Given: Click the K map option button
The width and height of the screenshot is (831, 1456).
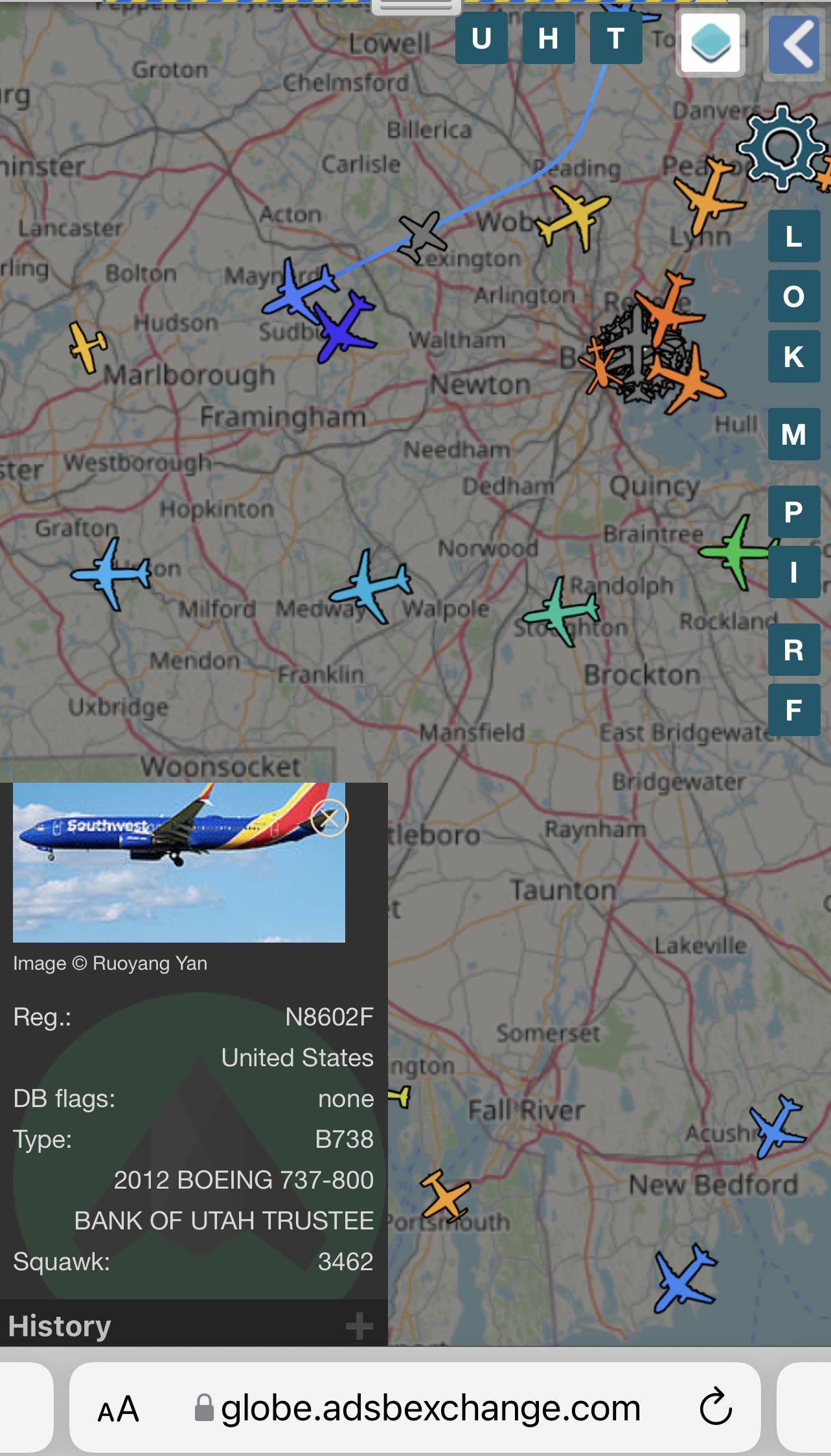Looking at the screenshot, I should point(794,357).
